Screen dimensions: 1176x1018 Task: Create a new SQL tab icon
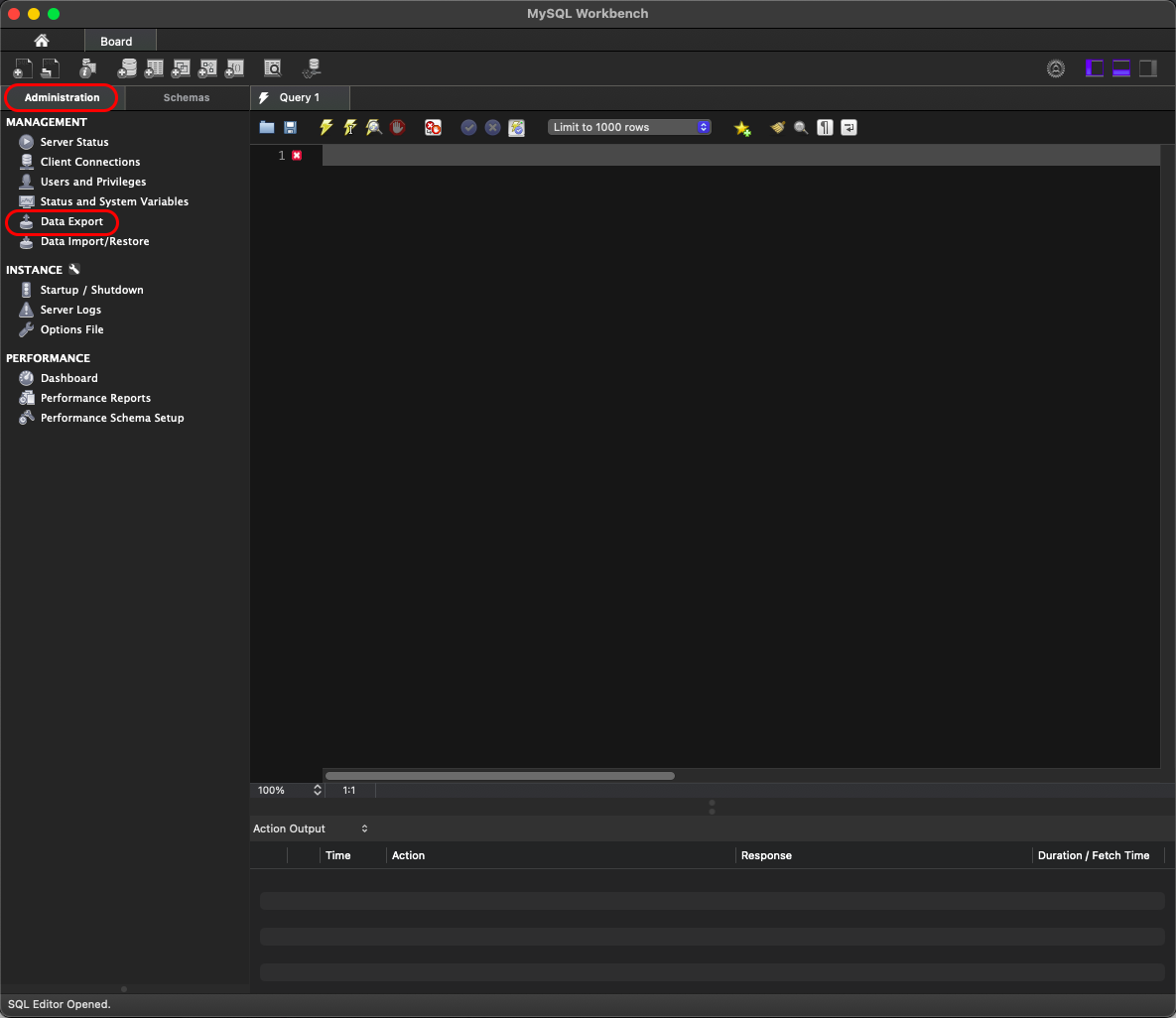(23, 68)
